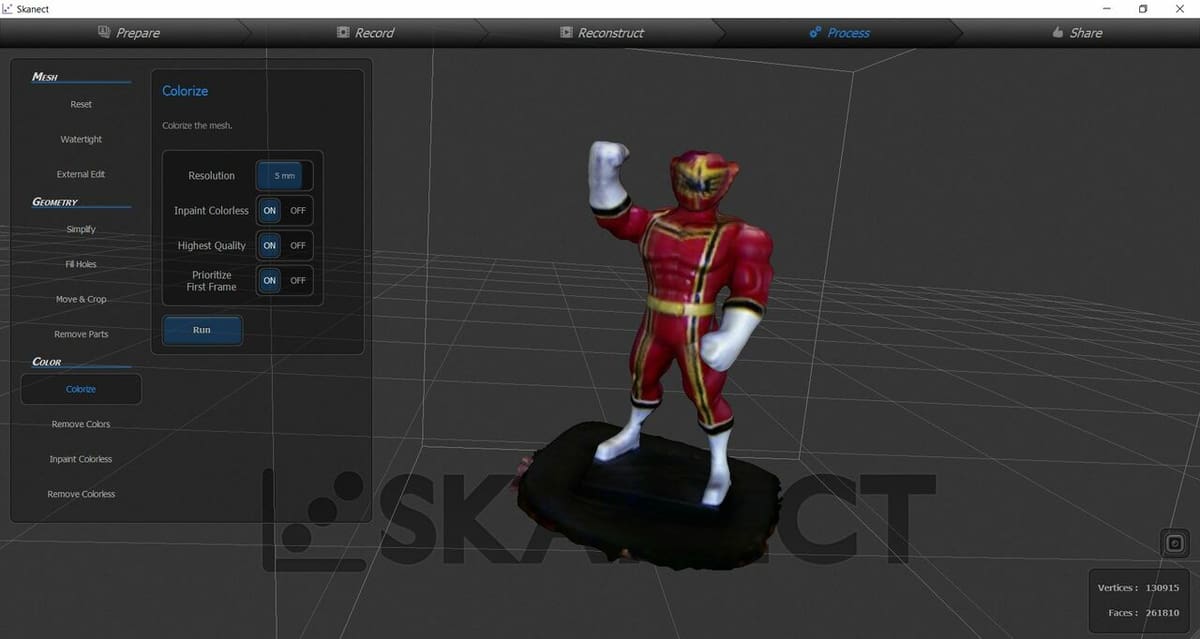The height and width of the screenshot is (639, 1200).
Task: Click the Skanect logo icon in title bar
Action: coord(7,9)
